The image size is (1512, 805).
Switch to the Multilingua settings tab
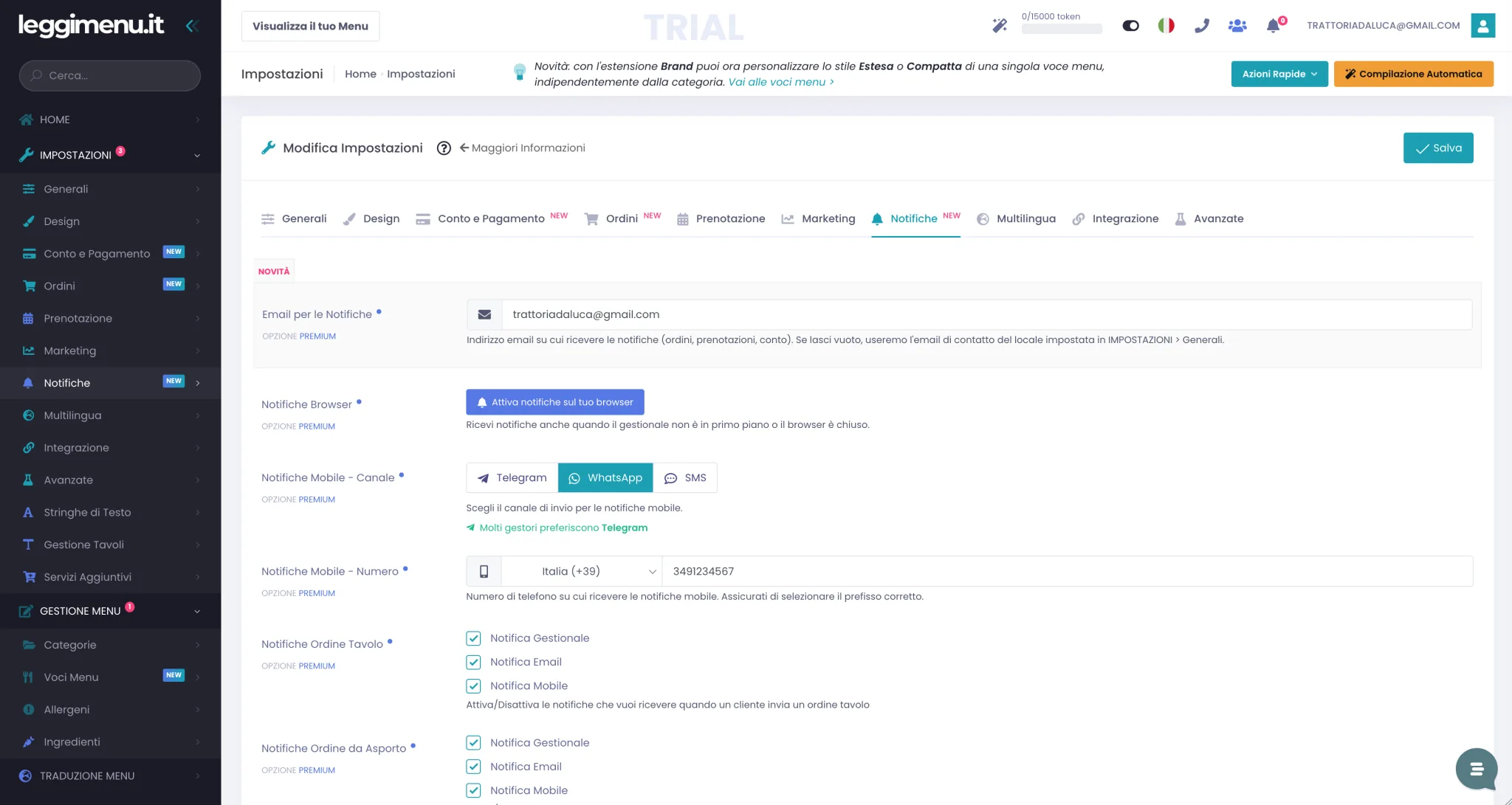(x=1016, y=219)
